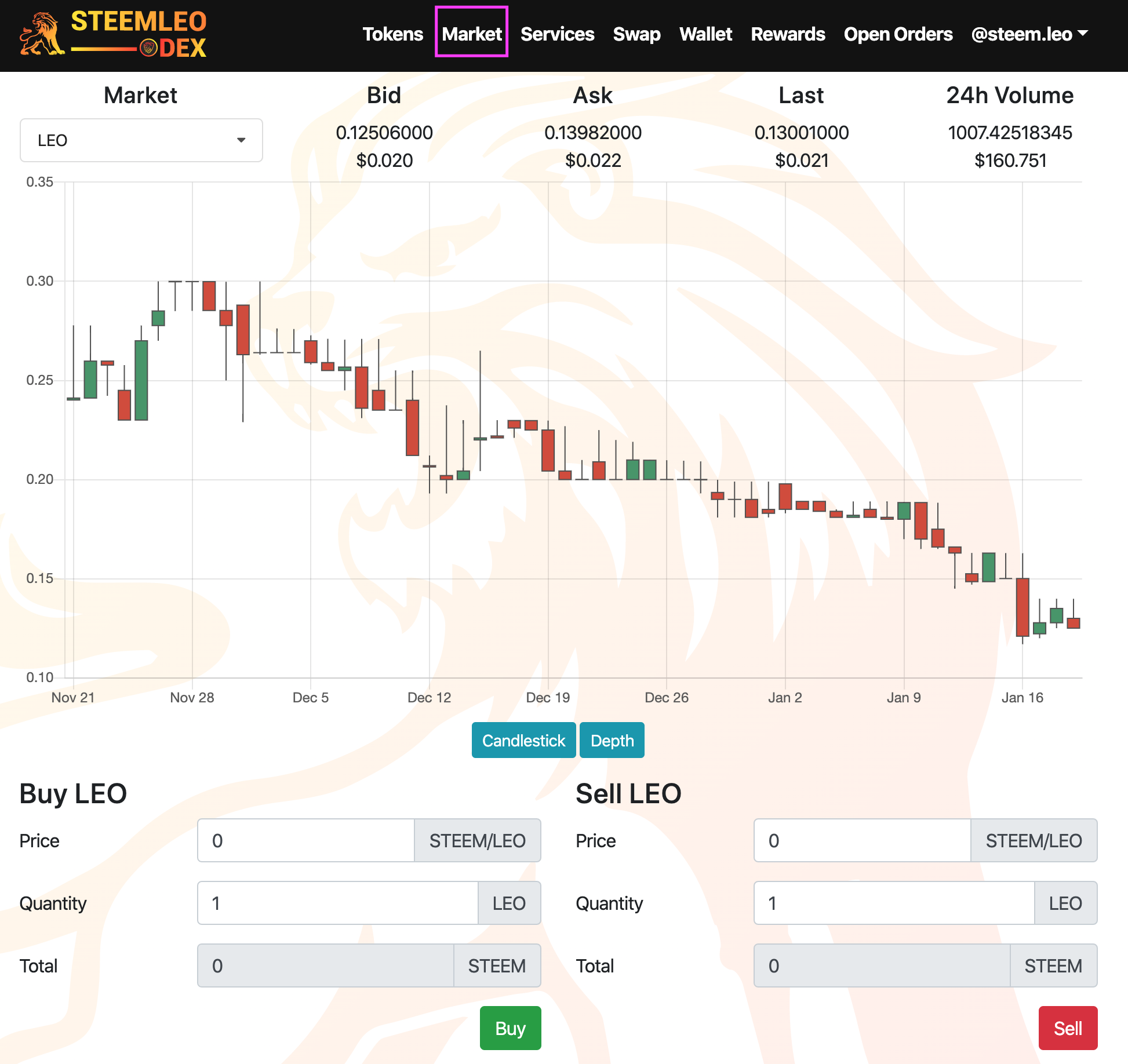Click the Bid dollar value $0.020
This screenshot has height=1064, width=1128.
click(x=384, y=161)
